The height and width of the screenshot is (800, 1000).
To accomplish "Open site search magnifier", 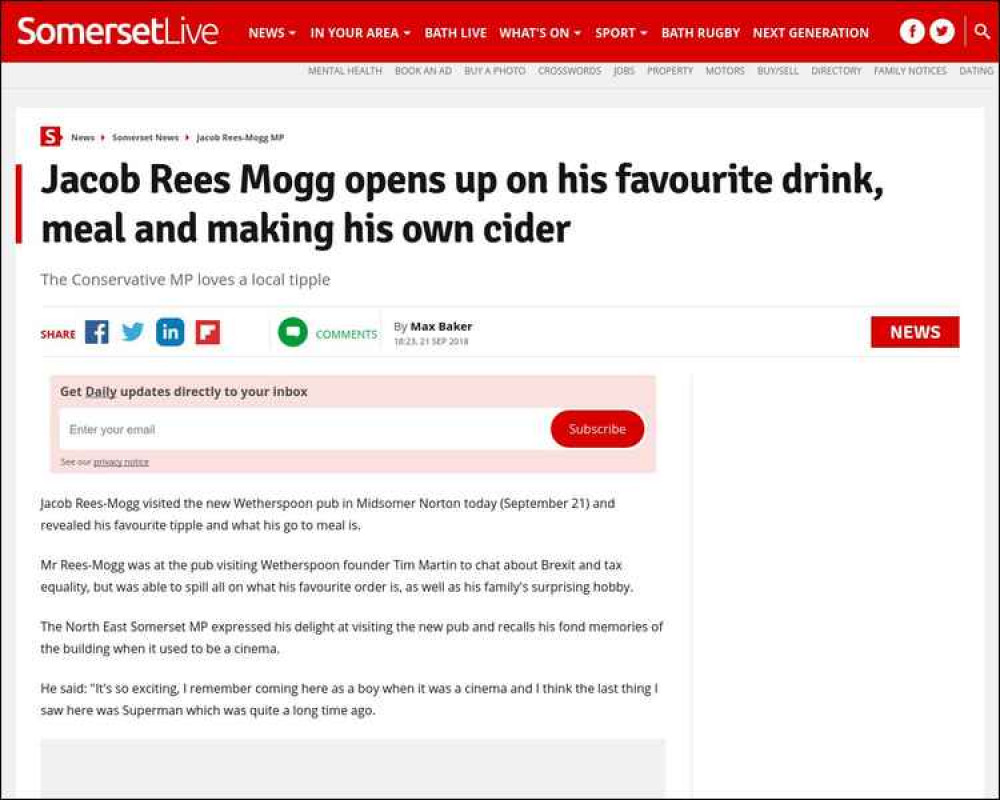I will [983, 32].
